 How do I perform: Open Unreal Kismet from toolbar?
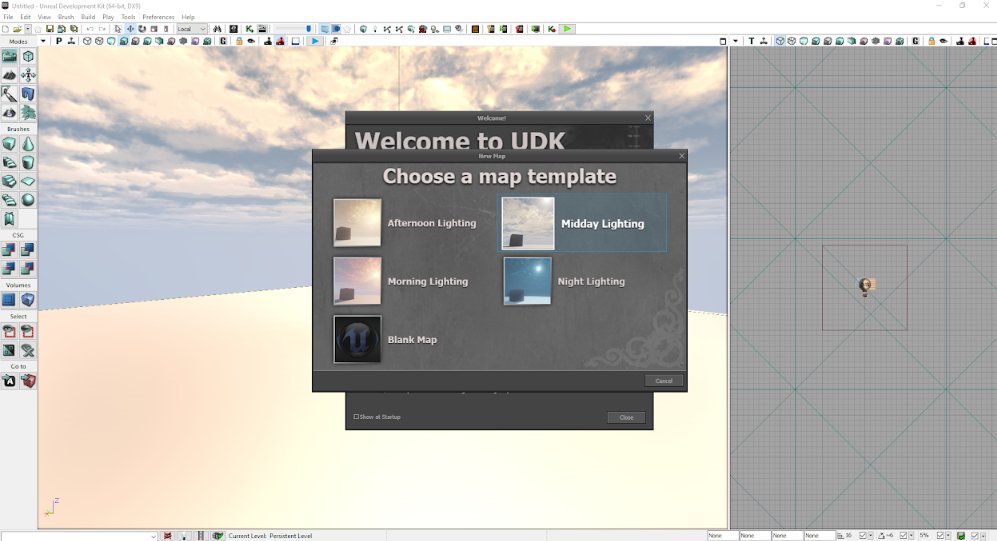[249, 29]
